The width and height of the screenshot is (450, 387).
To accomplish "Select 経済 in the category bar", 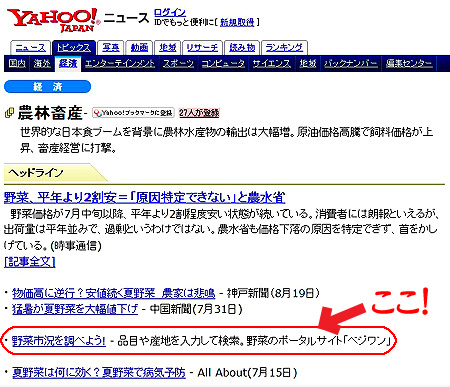I will pos(68,63).
